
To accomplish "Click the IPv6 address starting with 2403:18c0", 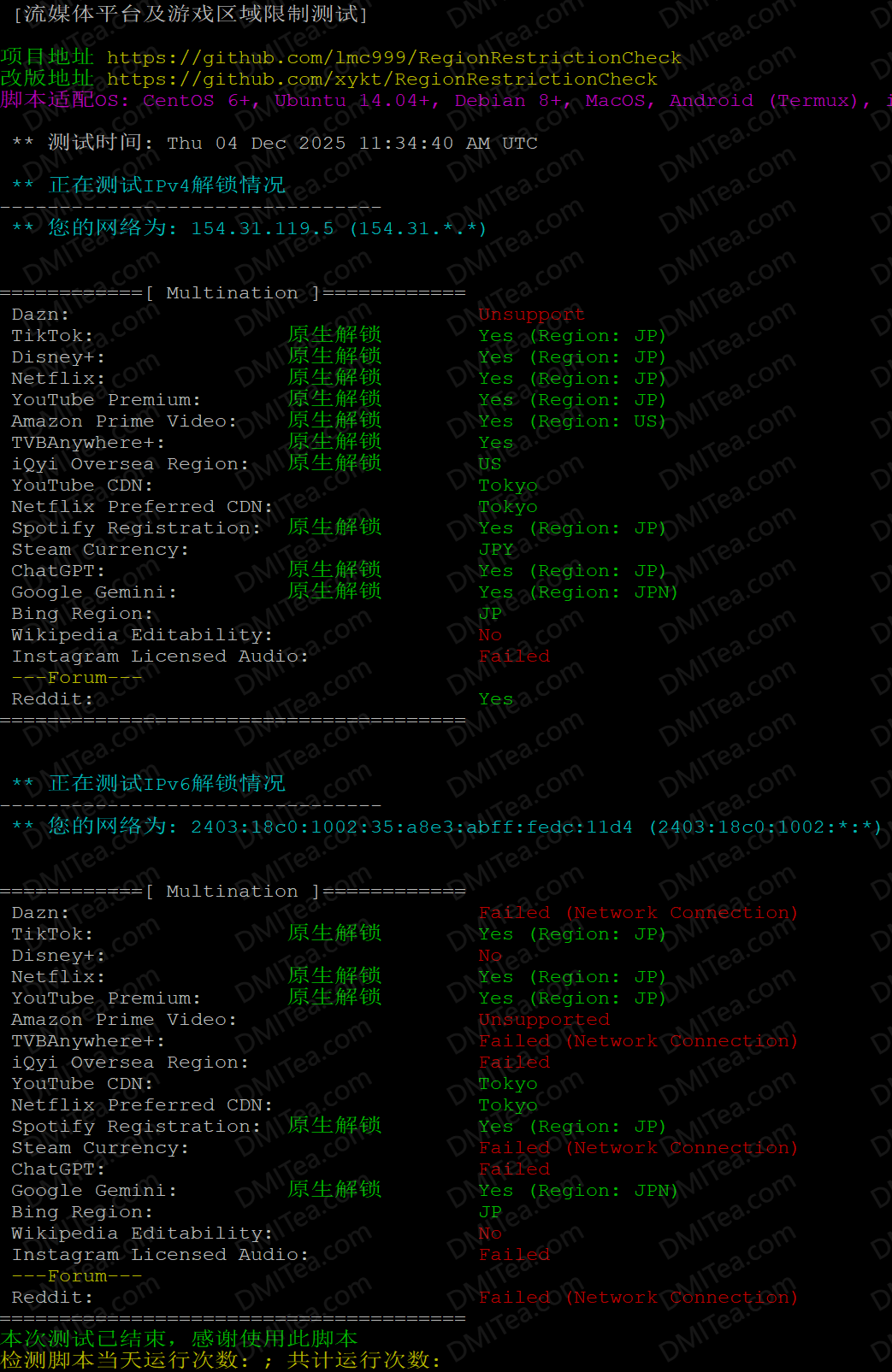I will tap(411, 827).
